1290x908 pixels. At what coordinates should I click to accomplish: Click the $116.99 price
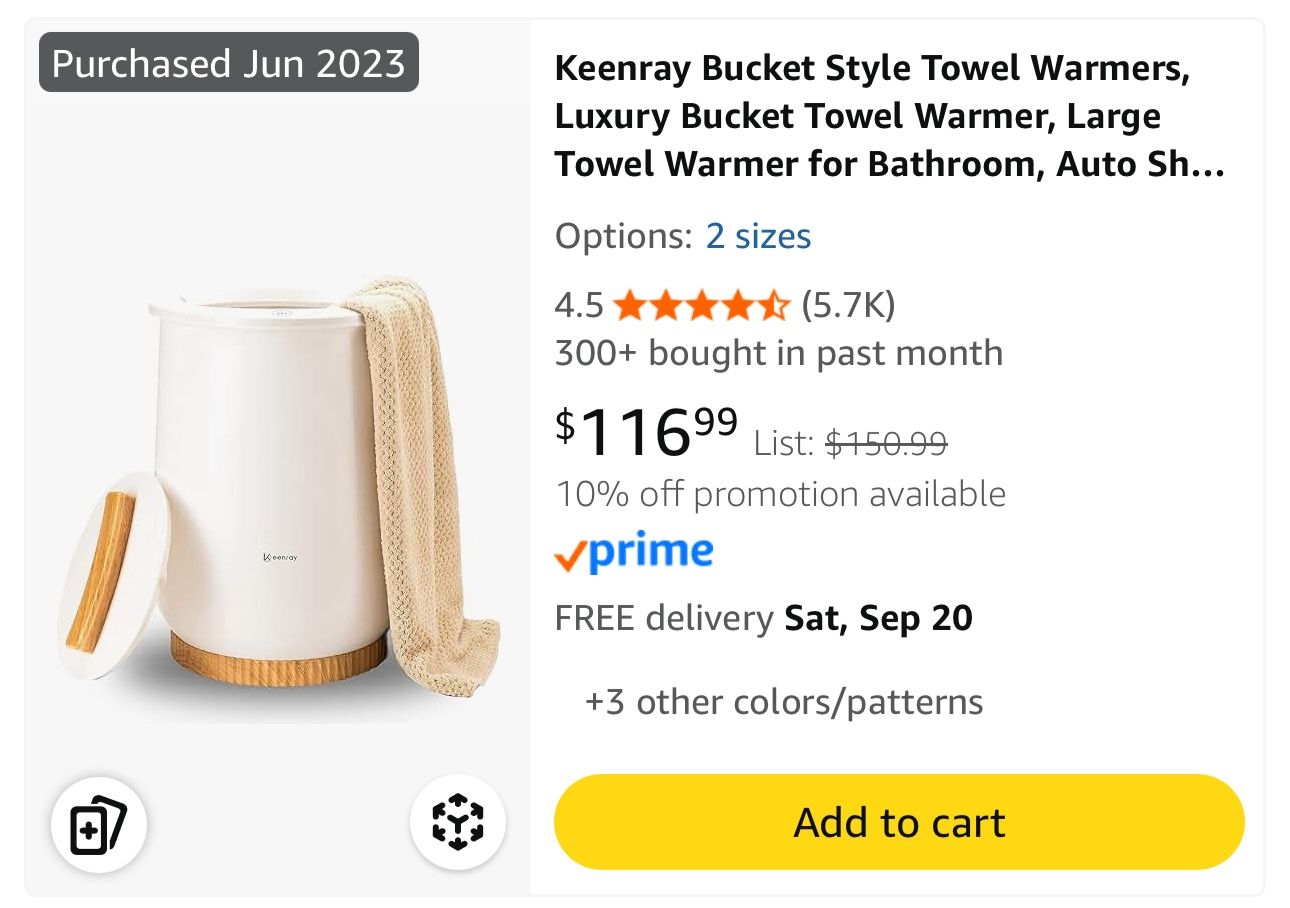point(647,430)
